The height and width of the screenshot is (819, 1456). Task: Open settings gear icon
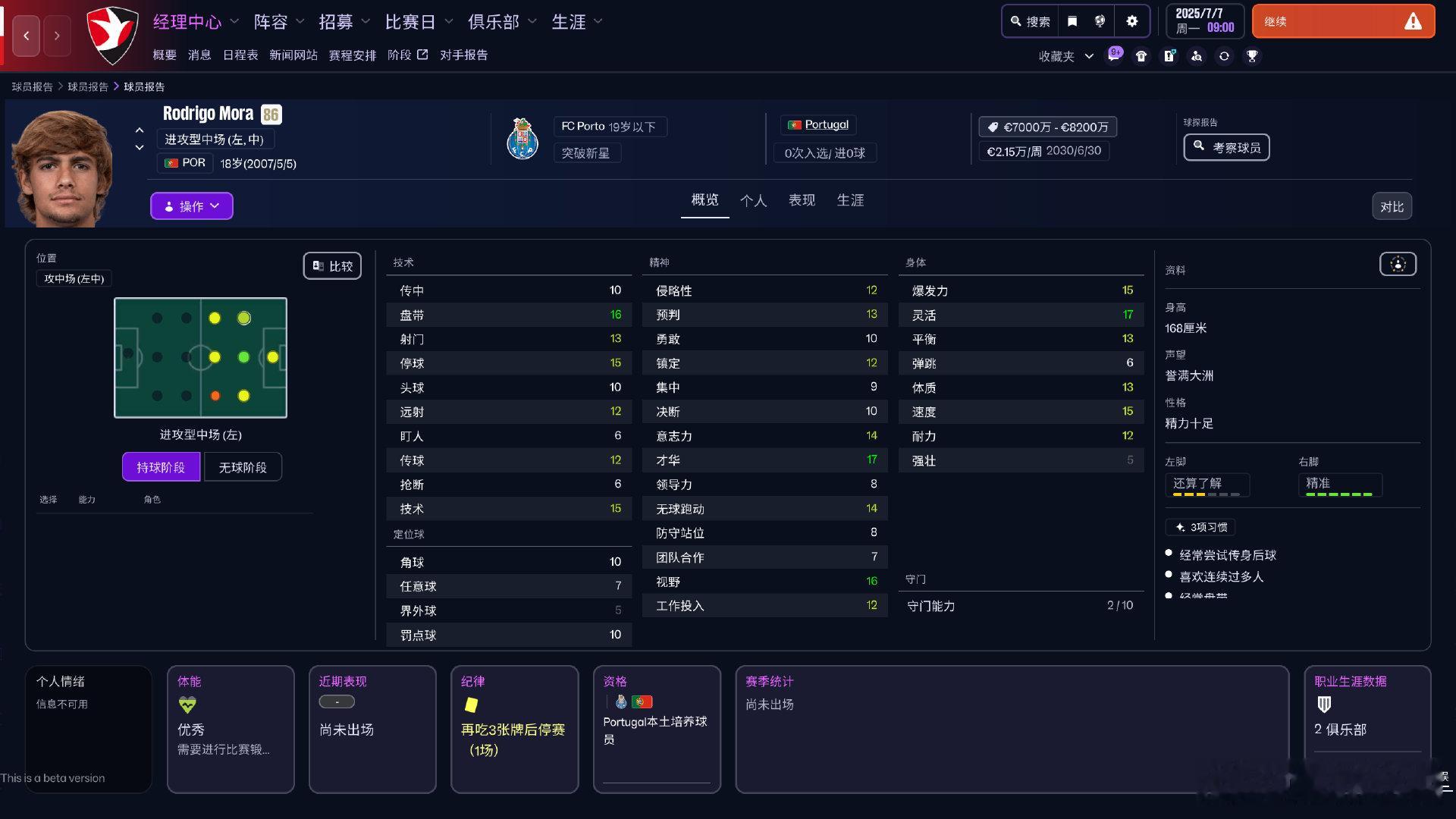click(x=1132, y=21)
